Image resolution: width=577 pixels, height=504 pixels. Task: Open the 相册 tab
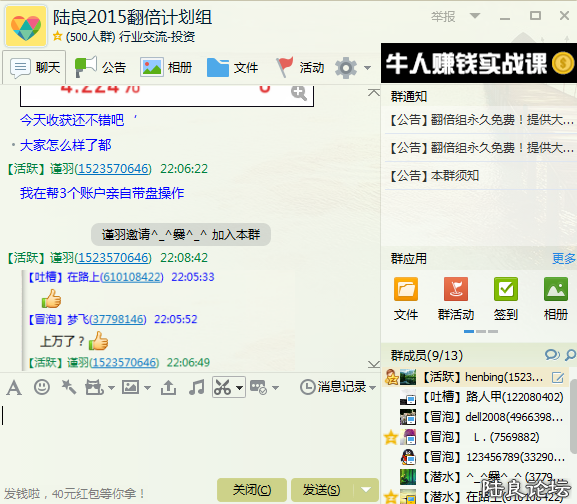[166, 68]
